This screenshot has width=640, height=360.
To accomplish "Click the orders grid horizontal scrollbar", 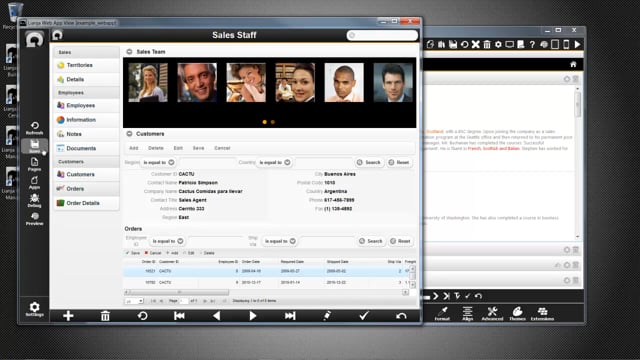I will [x=178, y=292].
